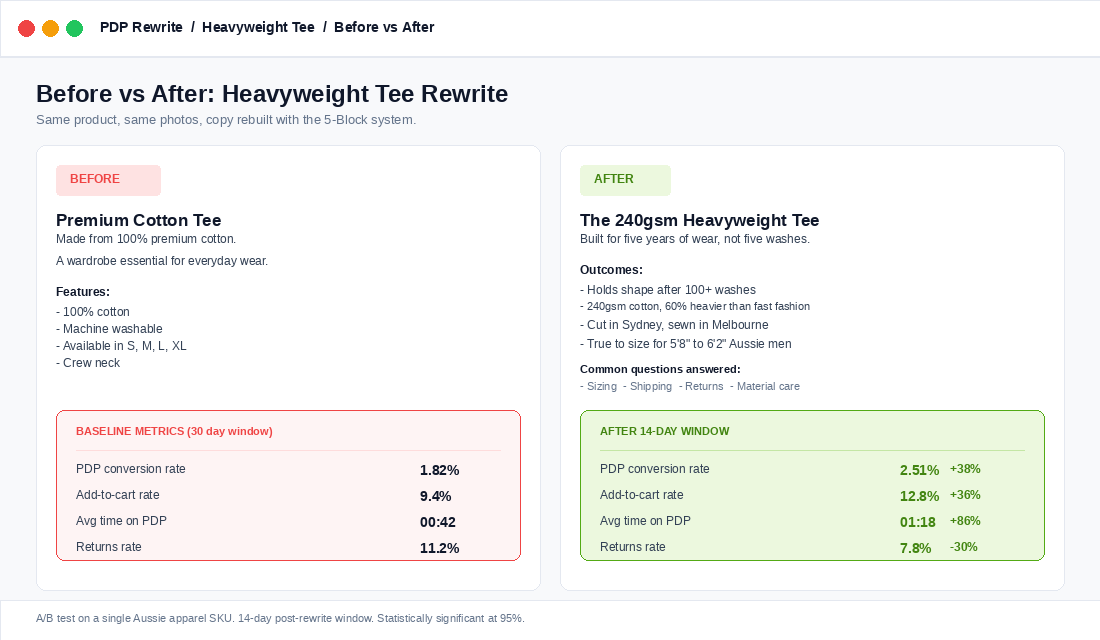Click the 'Avg time on PDP' label in baseline metrics
This screenshot has height=640, width=1100.
pos(121,521)
